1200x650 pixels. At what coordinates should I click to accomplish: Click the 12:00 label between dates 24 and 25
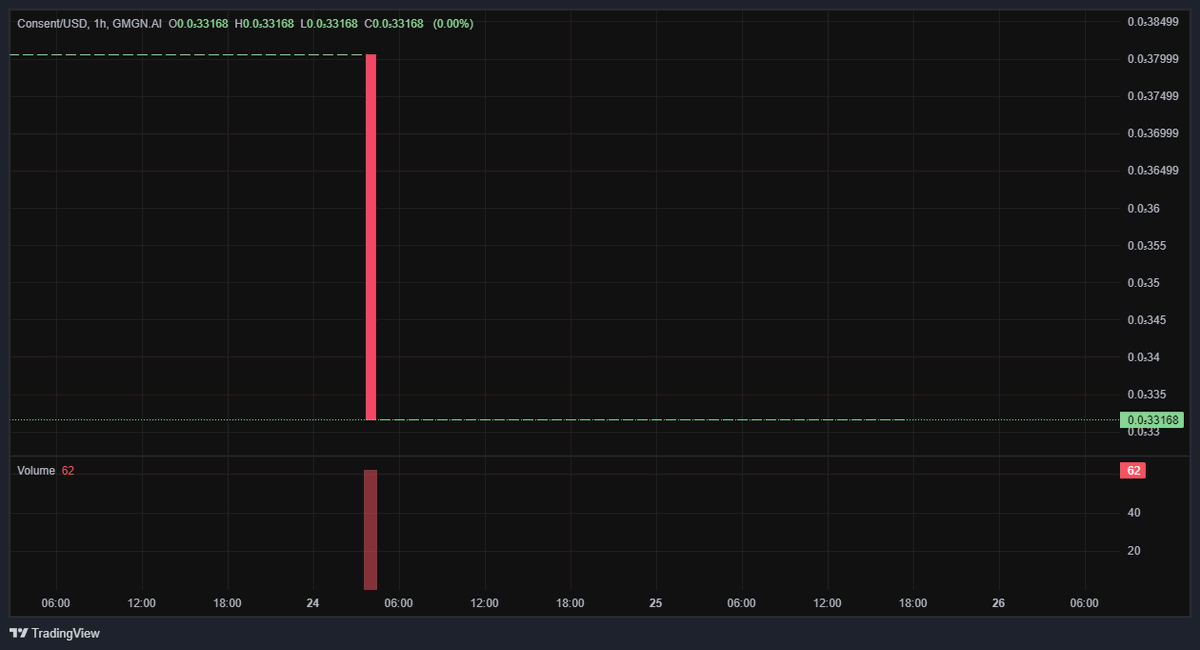484,603
